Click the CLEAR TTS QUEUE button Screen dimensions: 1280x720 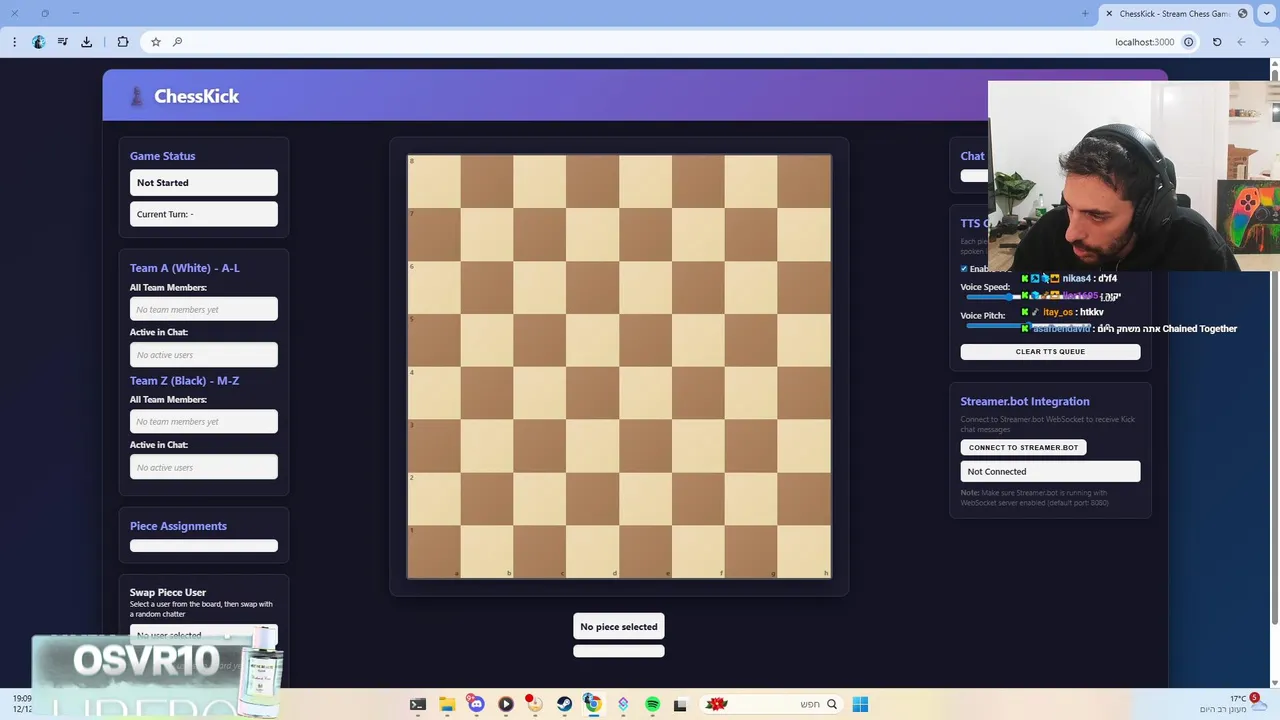(1050, 351)
